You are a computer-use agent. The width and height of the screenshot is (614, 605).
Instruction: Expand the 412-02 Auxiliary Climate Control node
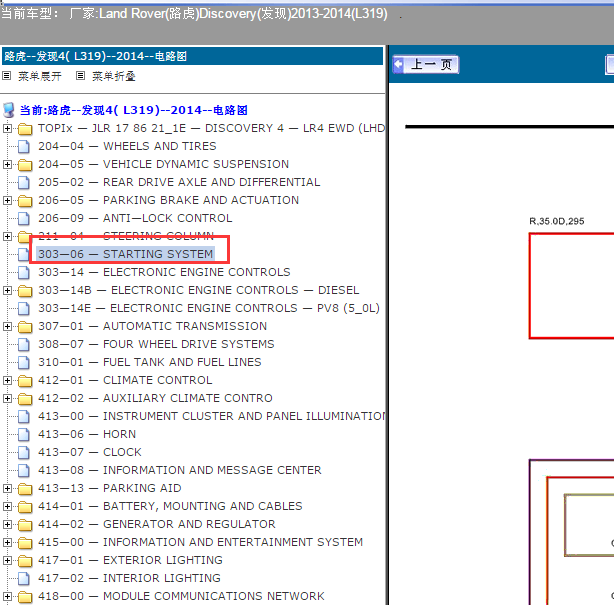point(7,399)
